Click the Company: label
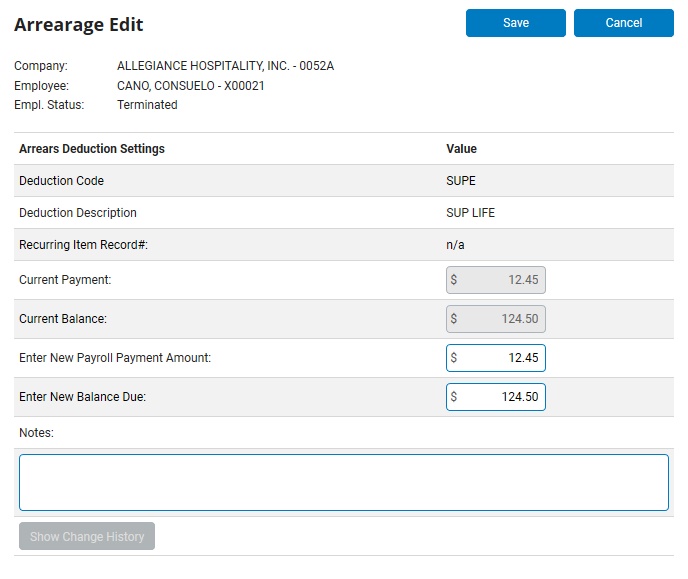The height and width of the screenshot is (579, 688). (41, 66)
